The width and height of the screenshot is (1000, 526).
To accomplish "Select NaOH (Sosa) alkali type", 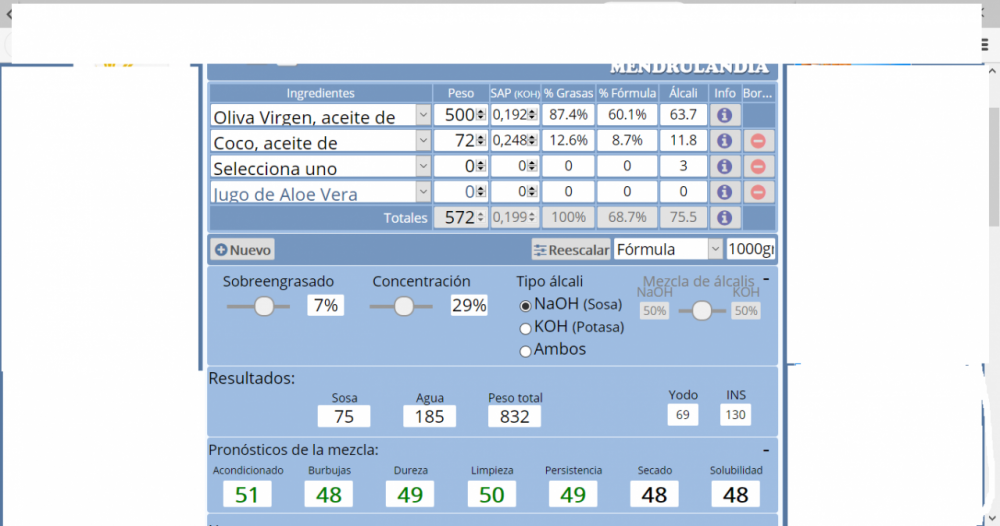I will (x=526, y=305).
